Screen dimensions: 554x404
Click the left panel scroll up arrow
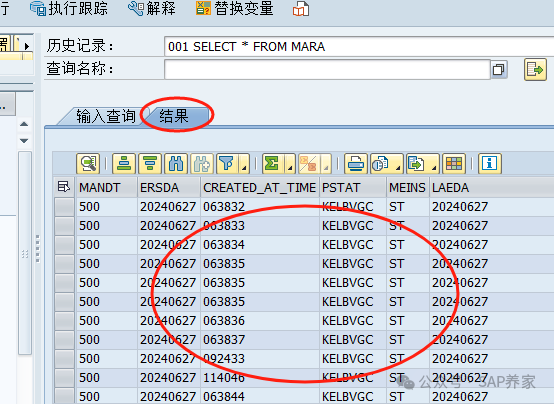tap(24, 124)
